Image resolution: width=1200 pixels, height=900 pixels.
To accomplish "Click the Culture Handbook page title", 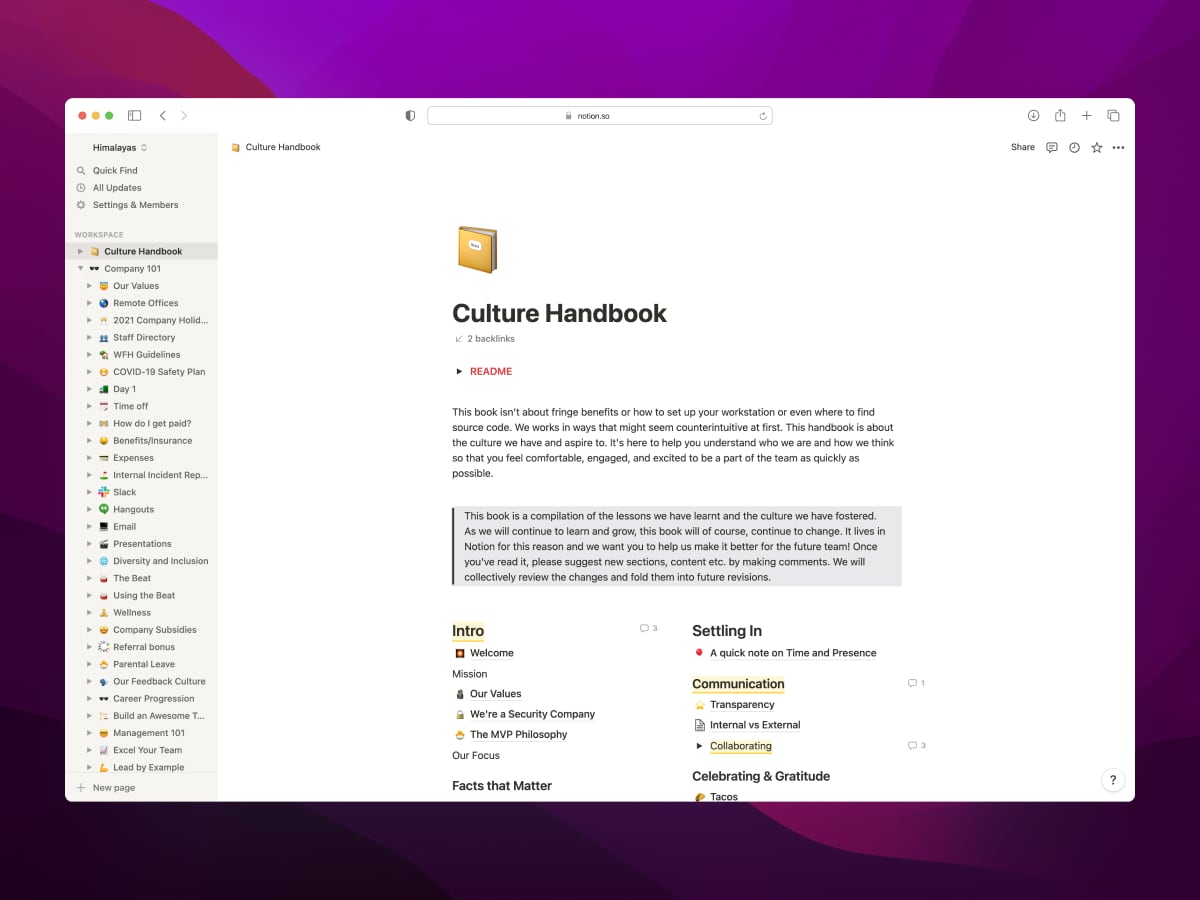I will (559, 313).
